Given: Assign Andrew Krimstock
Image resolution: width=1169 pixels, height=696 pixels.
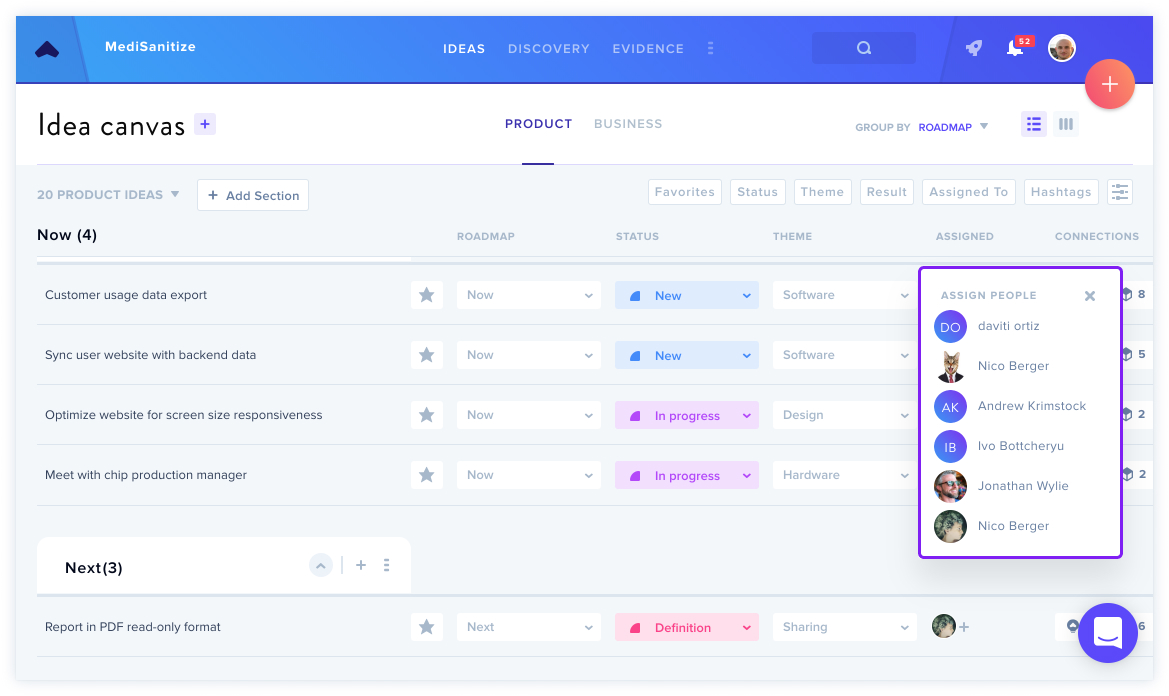Looking at the screenshot, I should point(1031,406).
